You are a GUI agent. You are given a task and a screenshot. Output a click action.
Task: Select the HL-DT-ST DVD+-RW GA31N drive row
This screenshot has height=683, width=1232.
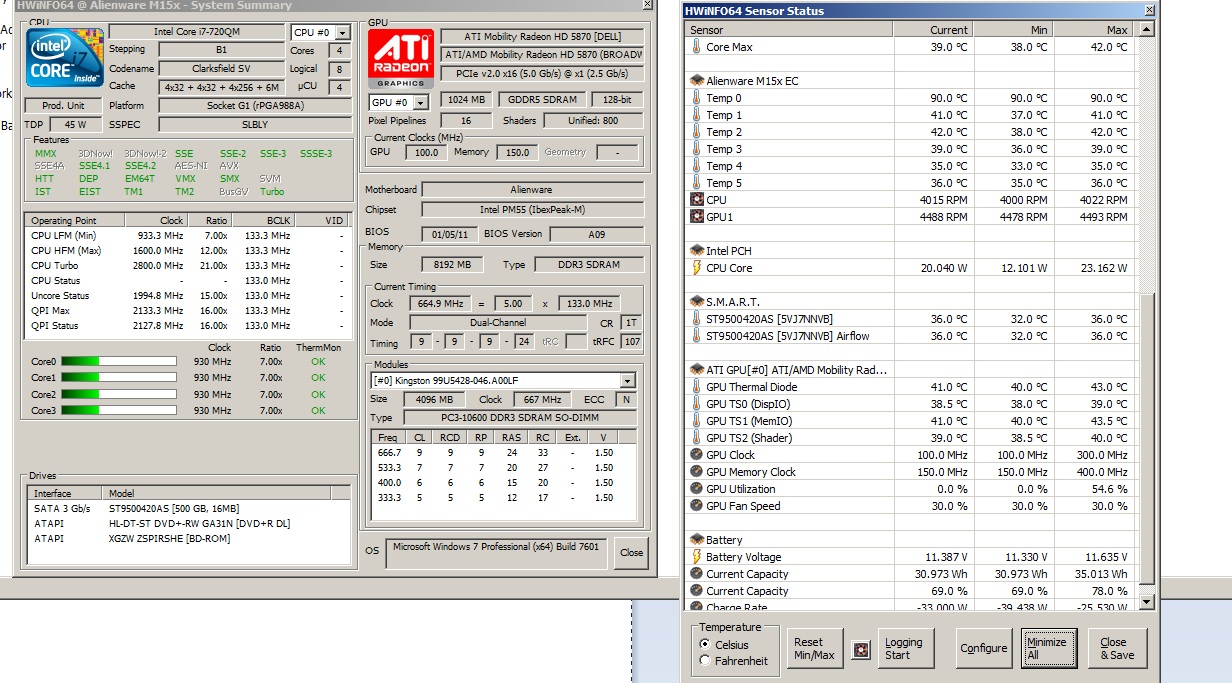point(187,524)
